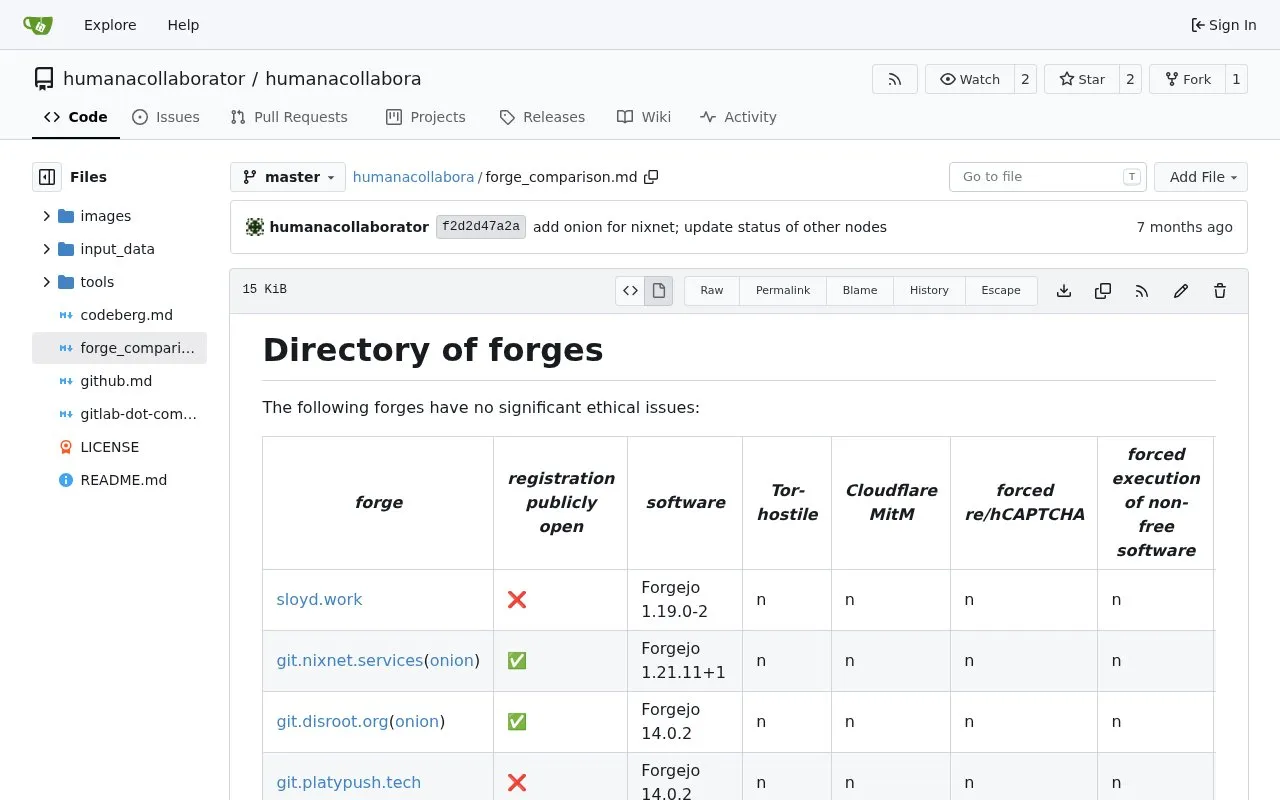Open the Projects tab

[426, 117]
